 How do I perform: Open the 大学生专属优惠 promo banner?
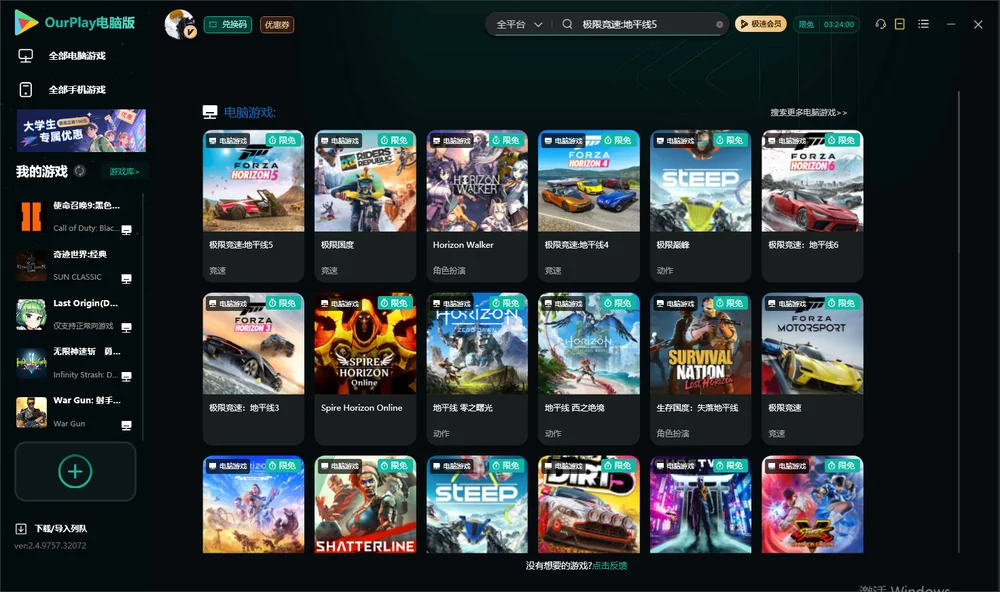[x=81, y=131]
